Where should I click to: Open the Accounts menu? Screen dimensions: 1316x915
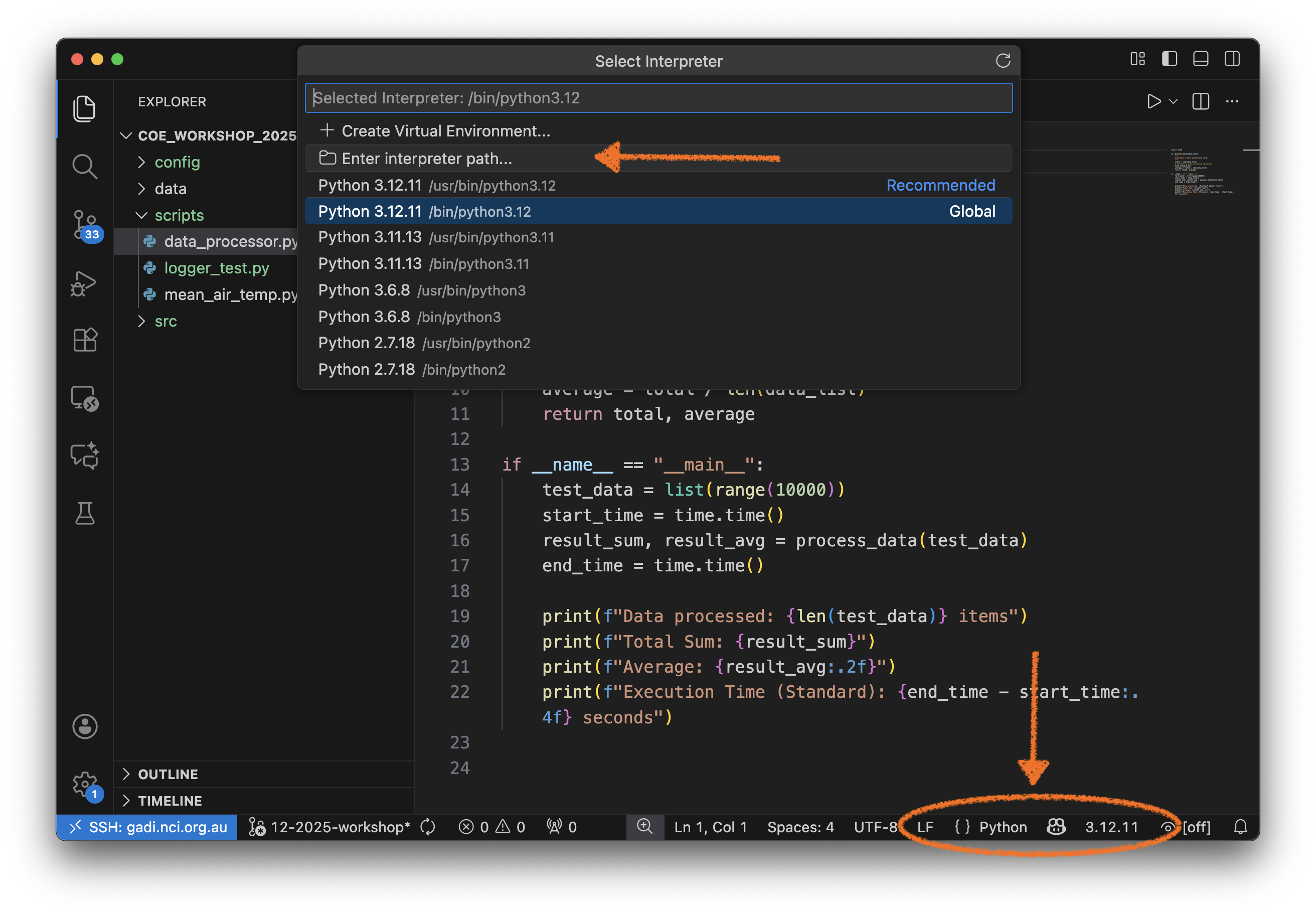click(x=84, y=727)
